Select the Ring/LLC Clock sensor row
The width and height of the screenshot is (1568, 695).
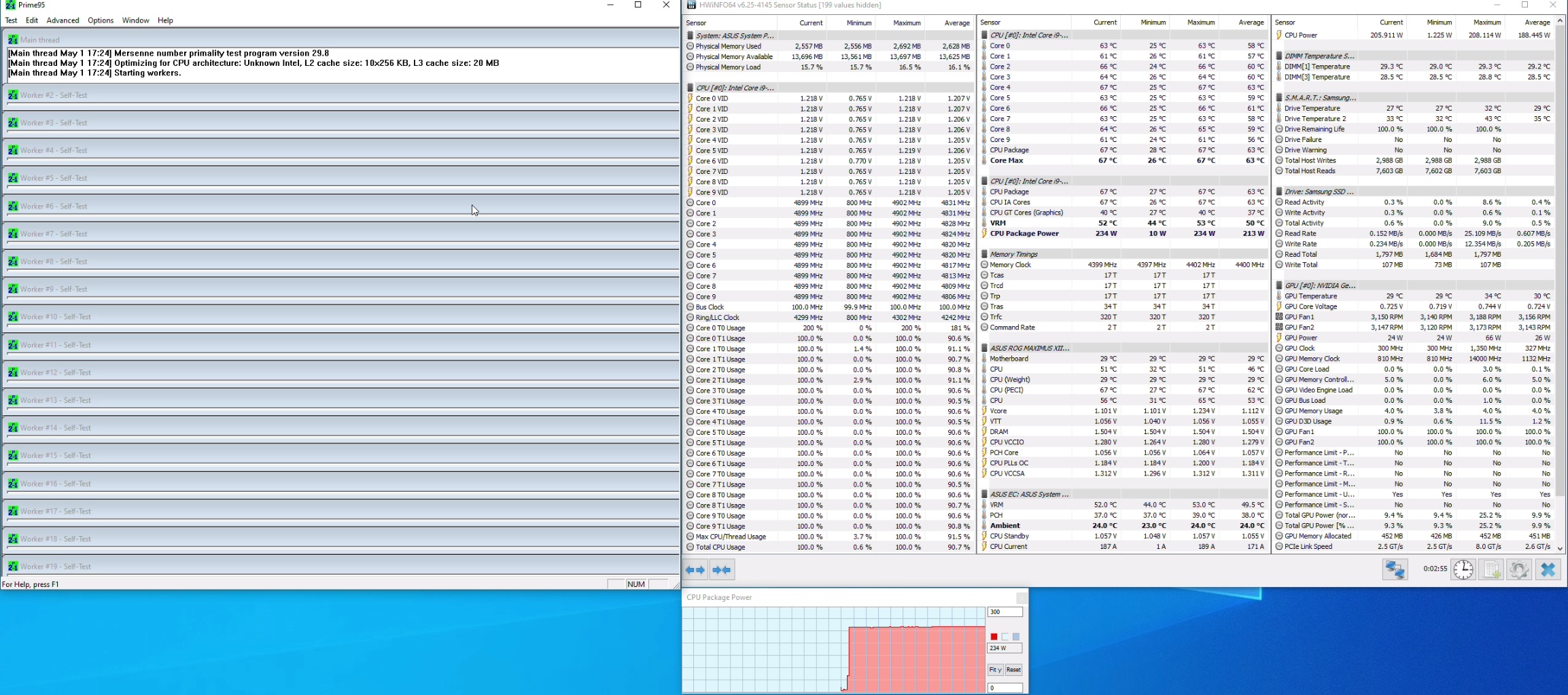829,317
